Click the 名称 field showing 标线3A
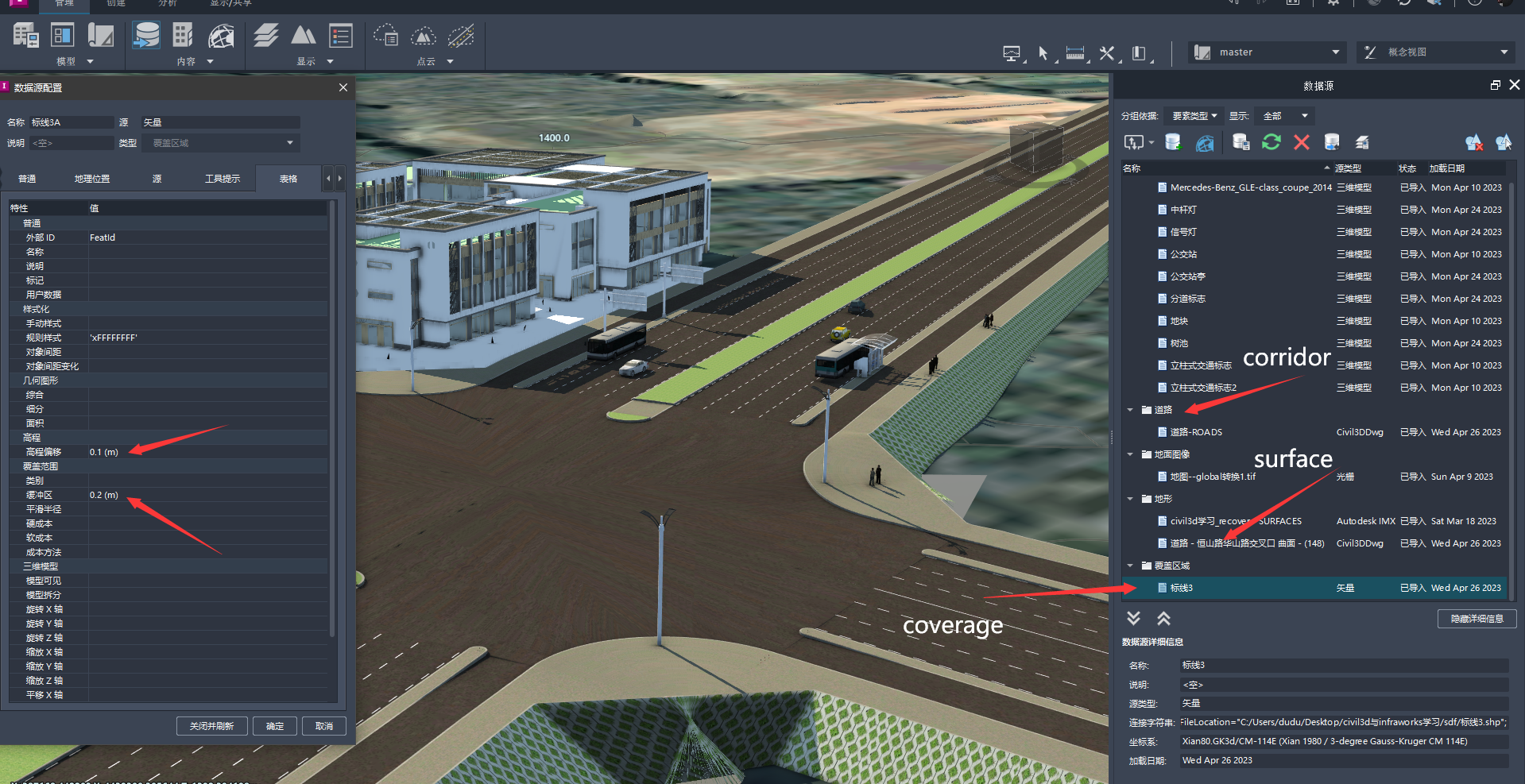1525x784 pixels. [72, 122]
